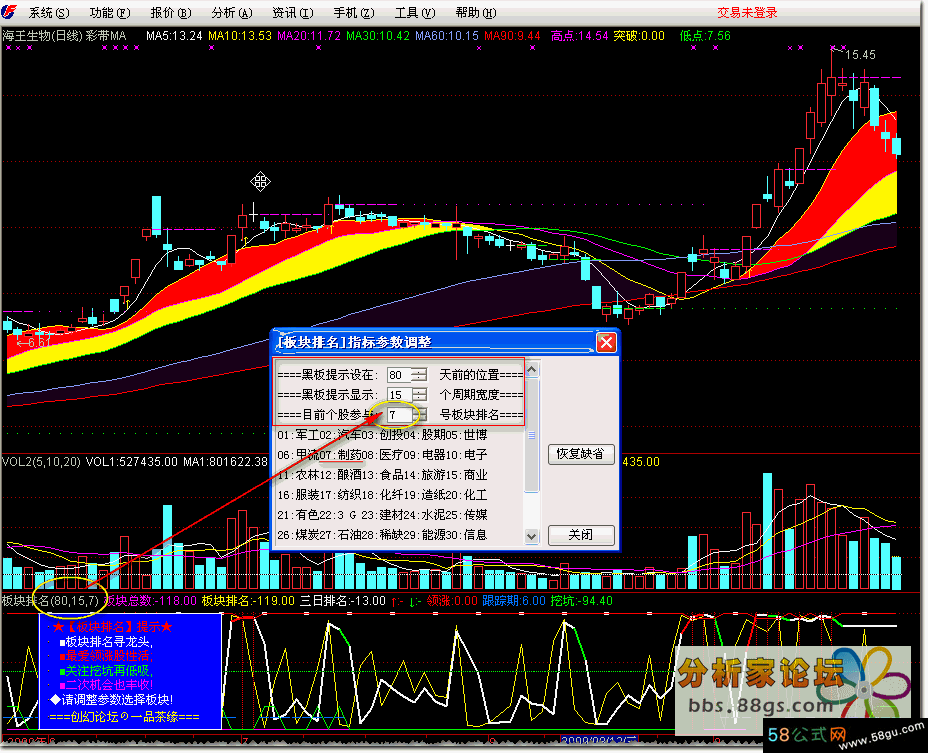The image size is (928, 753).
Task: Click the spinner beside the 15 field
Action: pos(420,395)
